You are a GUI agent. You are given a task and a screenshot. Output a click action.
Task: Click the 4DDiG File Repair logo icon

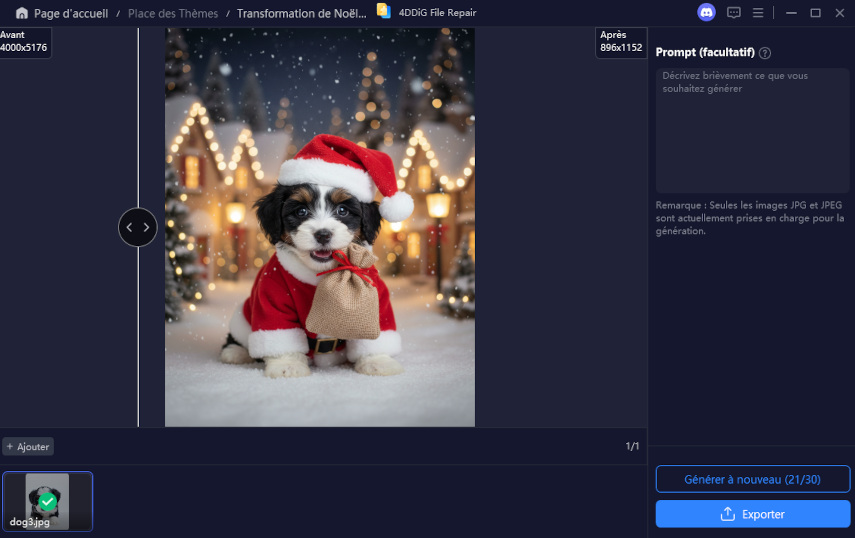tap(384, 11)
